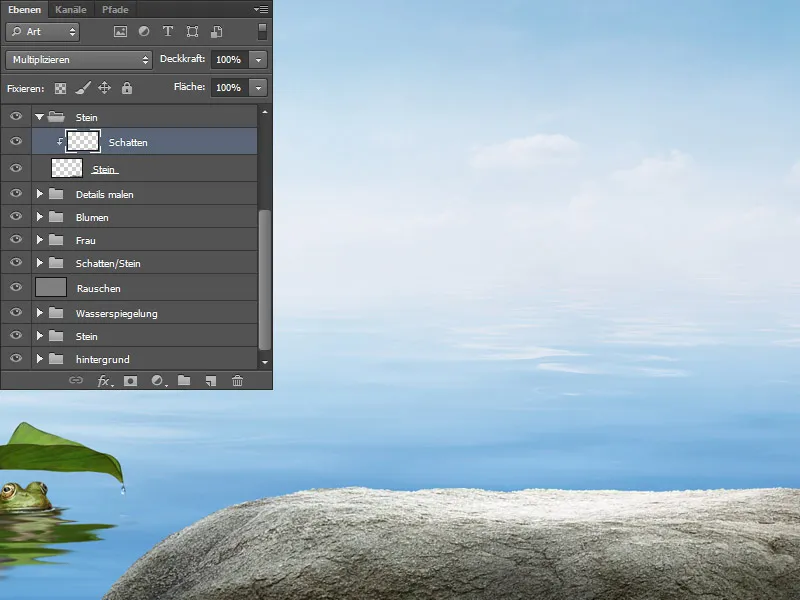Screen dimensions: 800x600
Task: Click the link layers chain icon
Action: click(76, 380)
